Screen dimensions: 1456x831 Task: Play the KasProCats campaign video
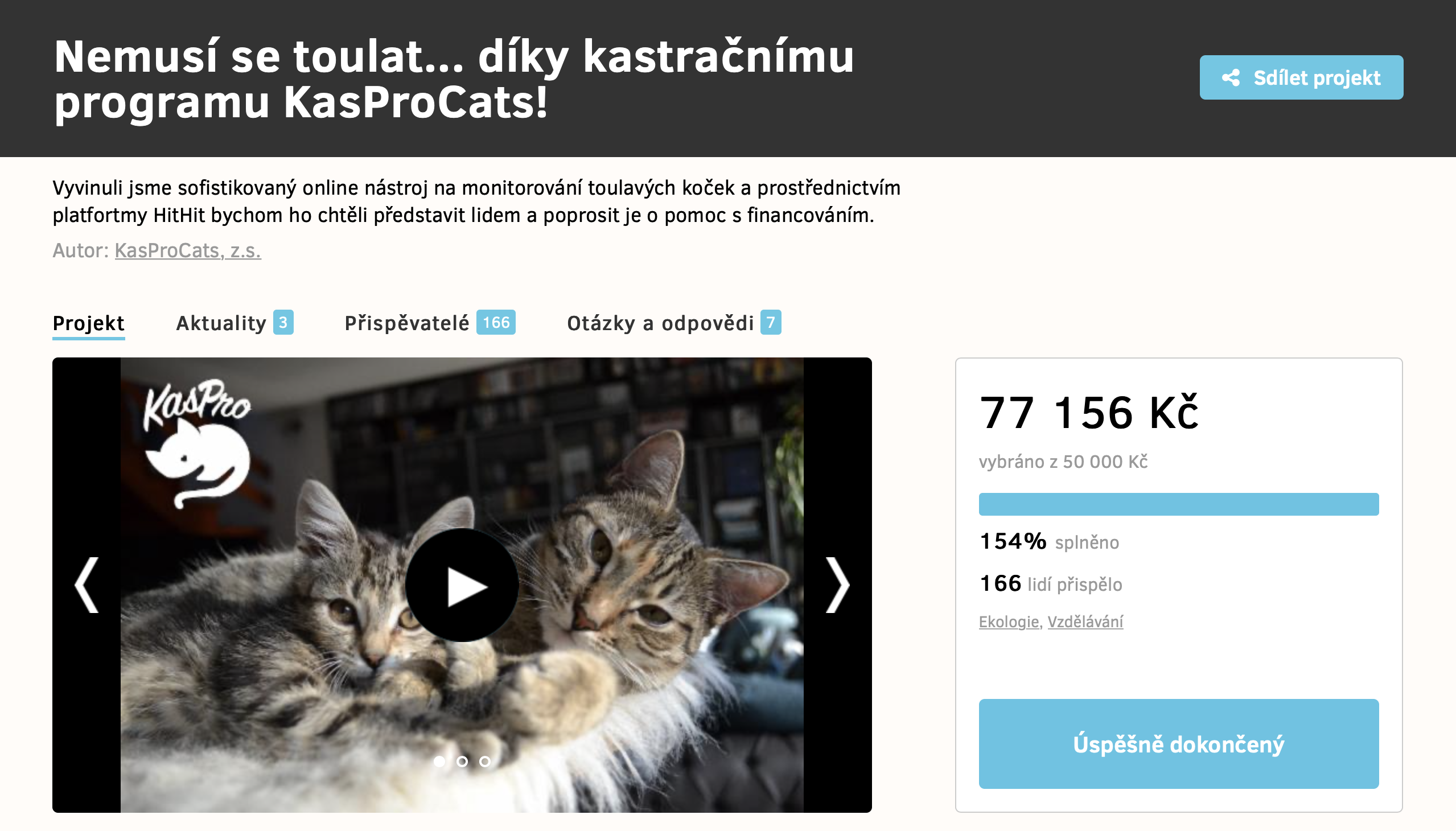tap(462, 585)
